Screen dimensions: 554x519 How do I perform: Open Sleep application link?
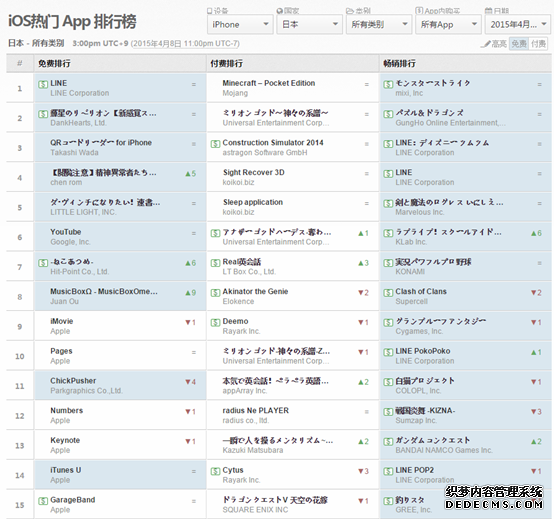[x=253, y=202]
